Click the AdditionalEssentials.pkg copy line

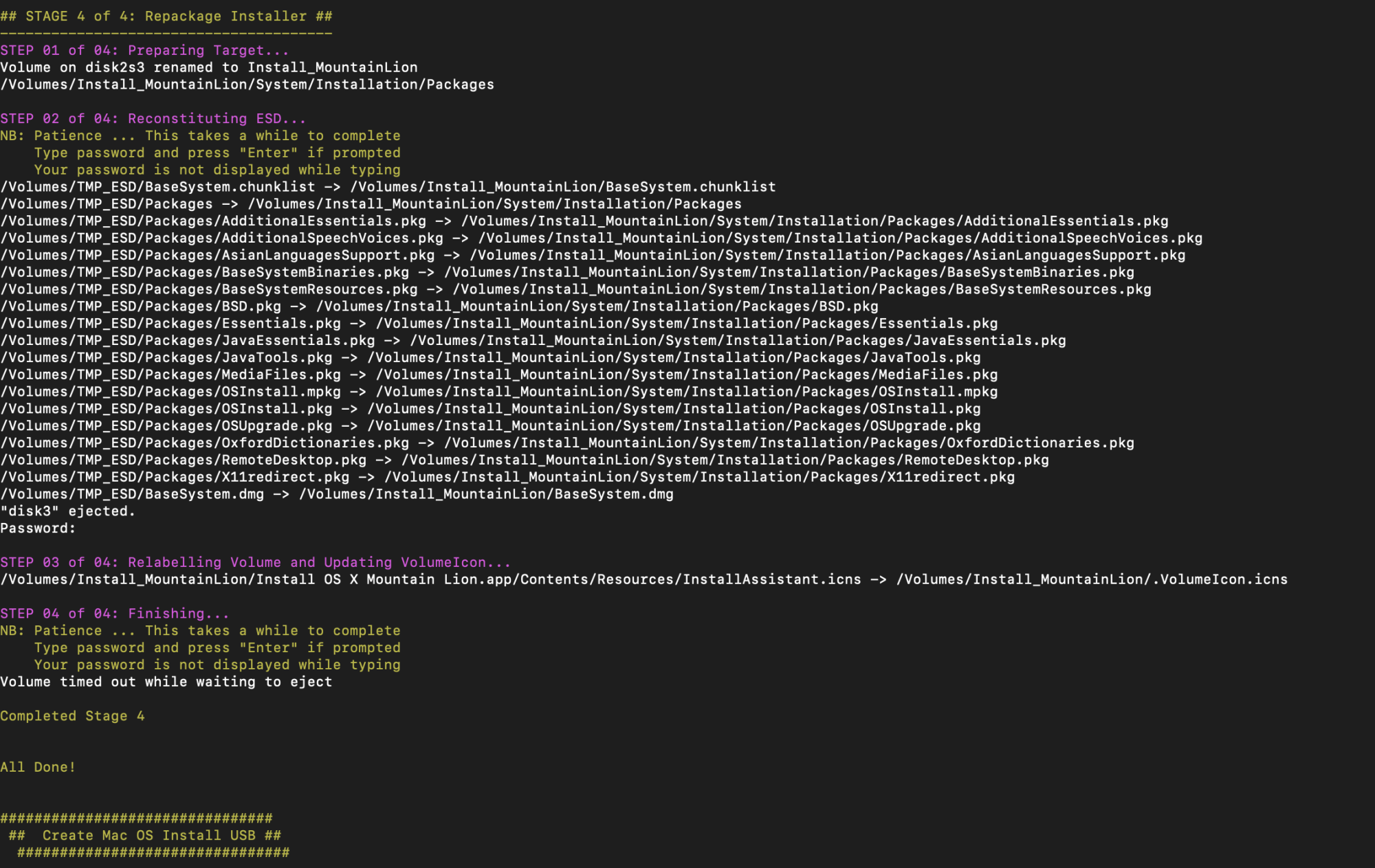pos(584,221)
